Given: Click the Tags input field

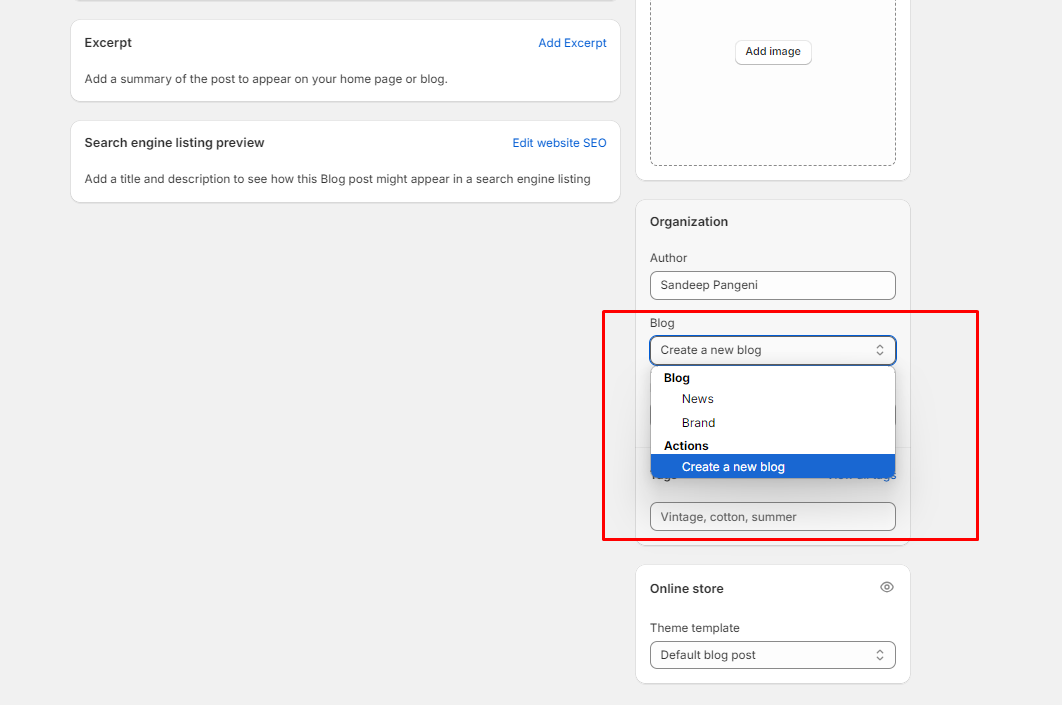Looking at the screenshot, I should [x=772, y=517].
